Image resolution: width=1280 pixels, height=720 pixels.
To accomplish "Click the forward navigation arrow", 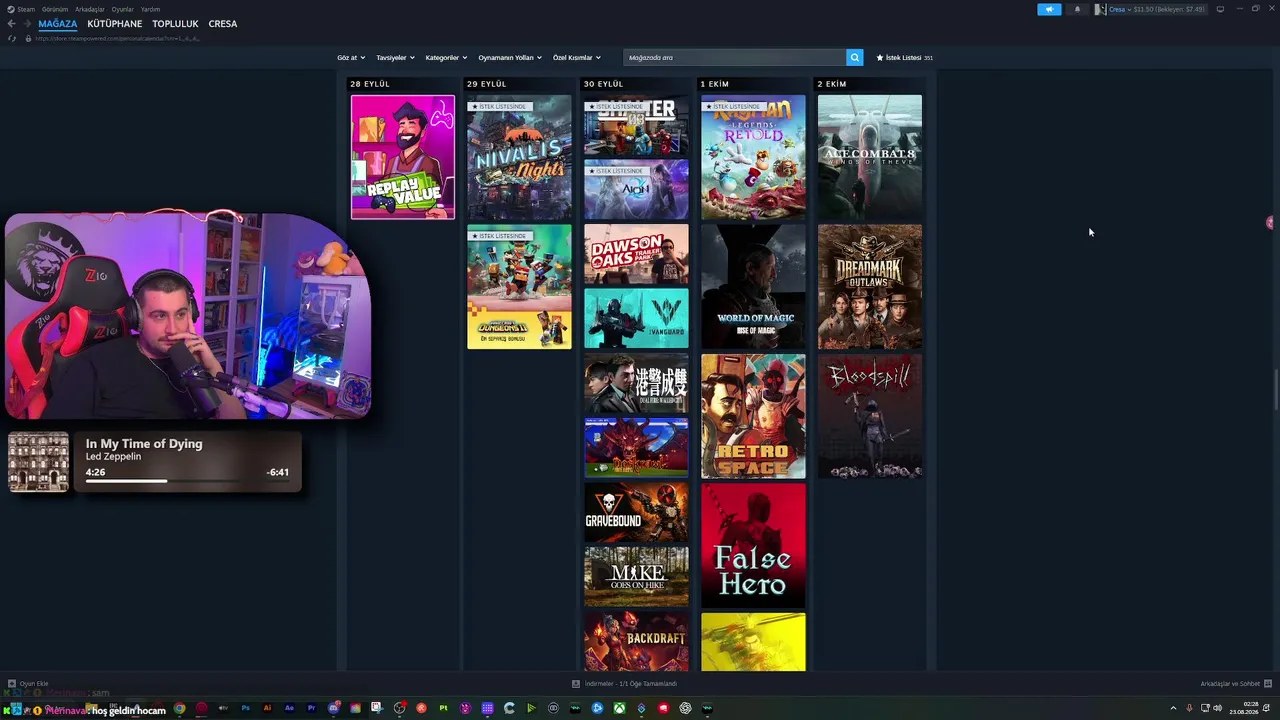I will [x=26, y=24].
